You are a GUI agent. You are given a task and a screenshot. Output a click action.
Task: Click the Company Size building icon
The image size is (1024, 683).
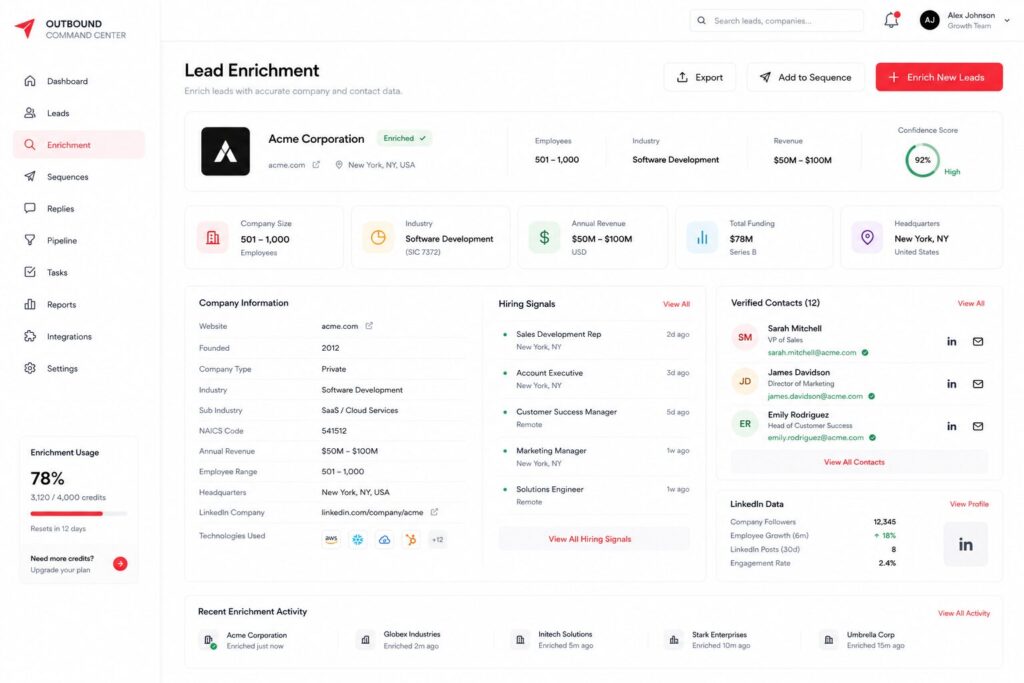(x=213, y=238)
